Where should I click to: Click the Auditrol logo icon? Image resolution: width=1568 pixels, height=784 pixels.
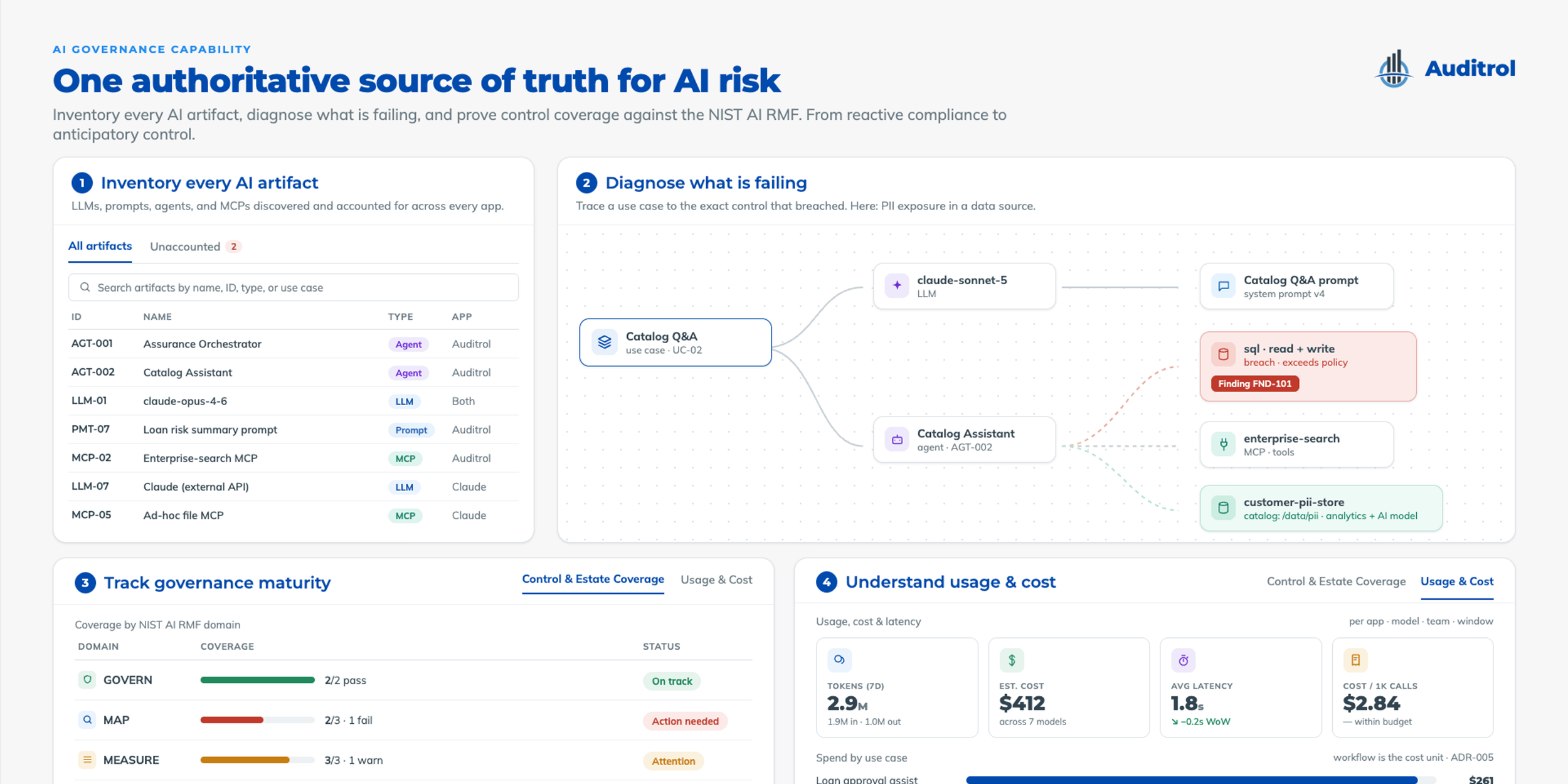pos(1394,68)
